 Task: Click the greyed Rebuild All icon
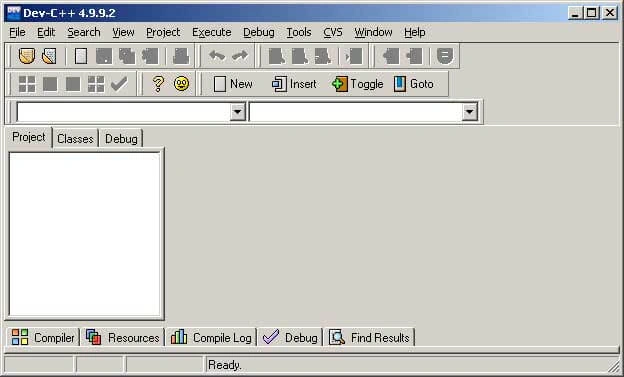(96, 84)
